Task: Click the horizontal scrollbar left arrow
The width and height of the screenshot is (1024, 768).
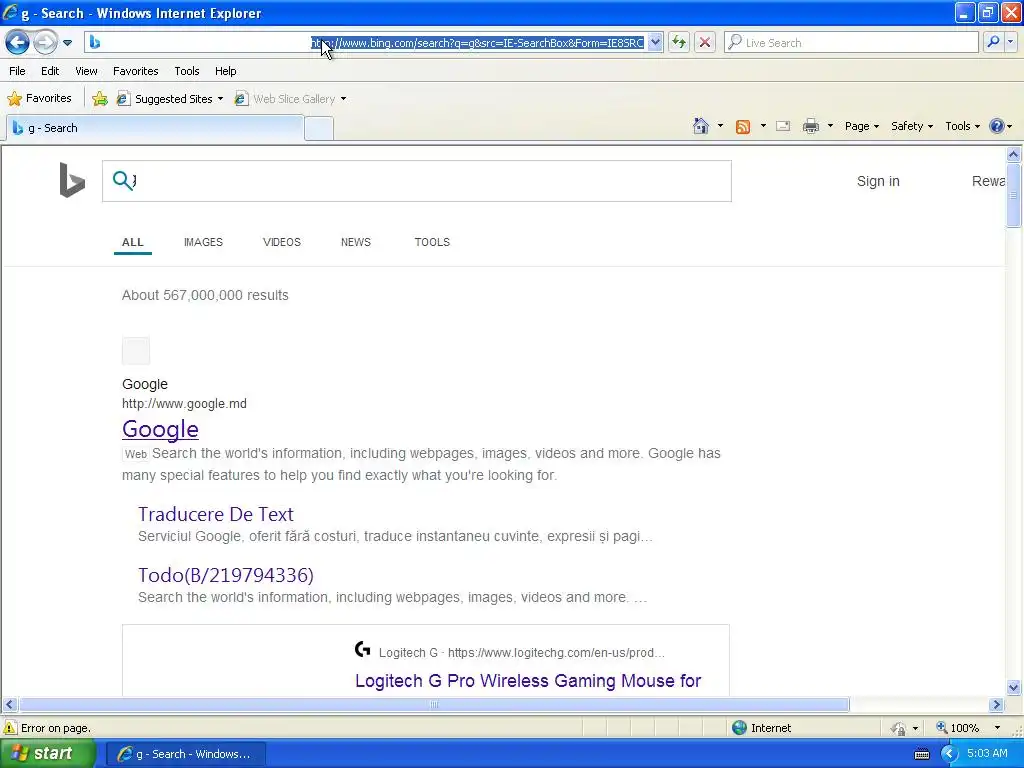Action: click(x=9, y=705)
